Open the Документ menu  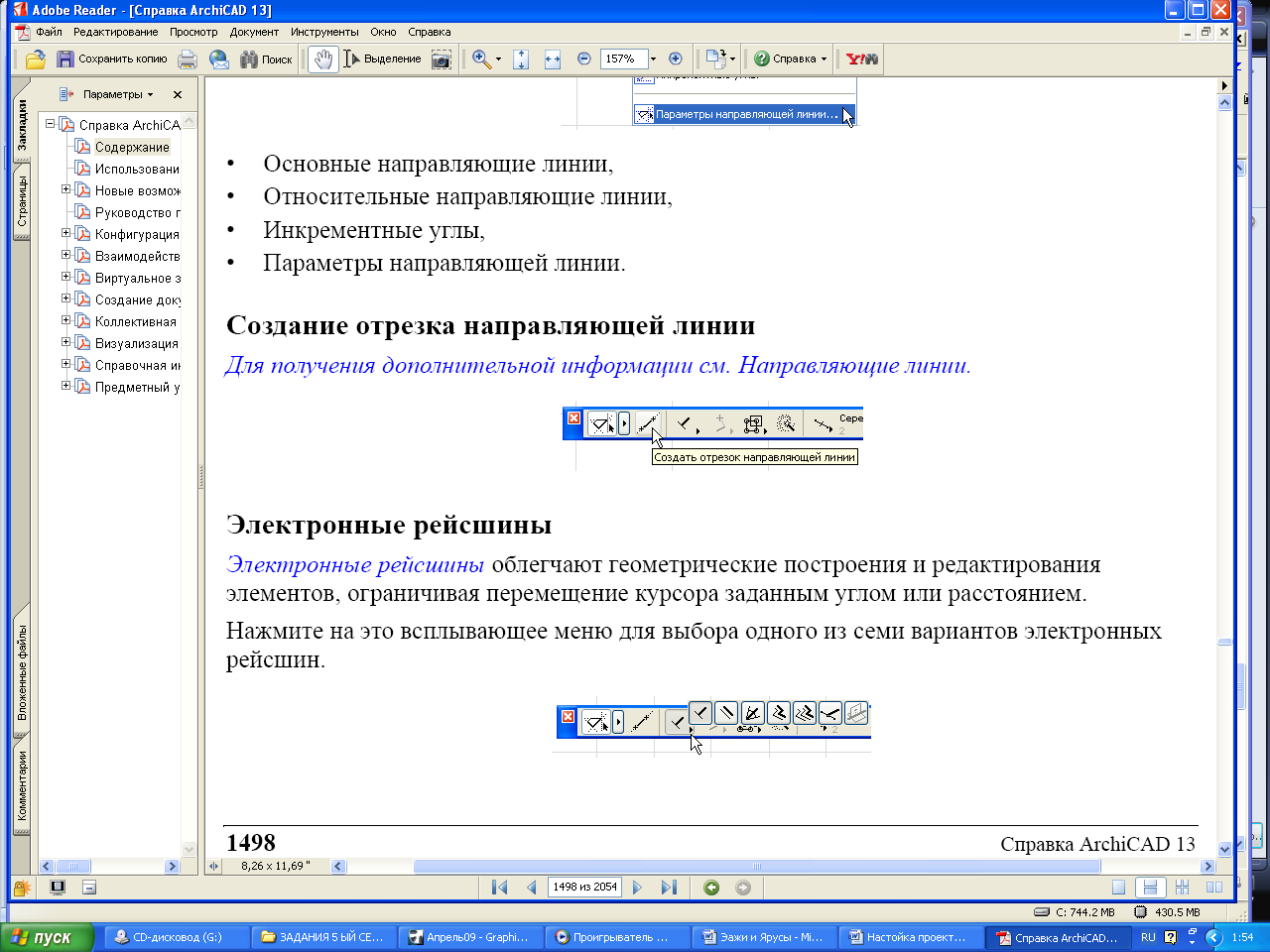click(x=254, y=32)
